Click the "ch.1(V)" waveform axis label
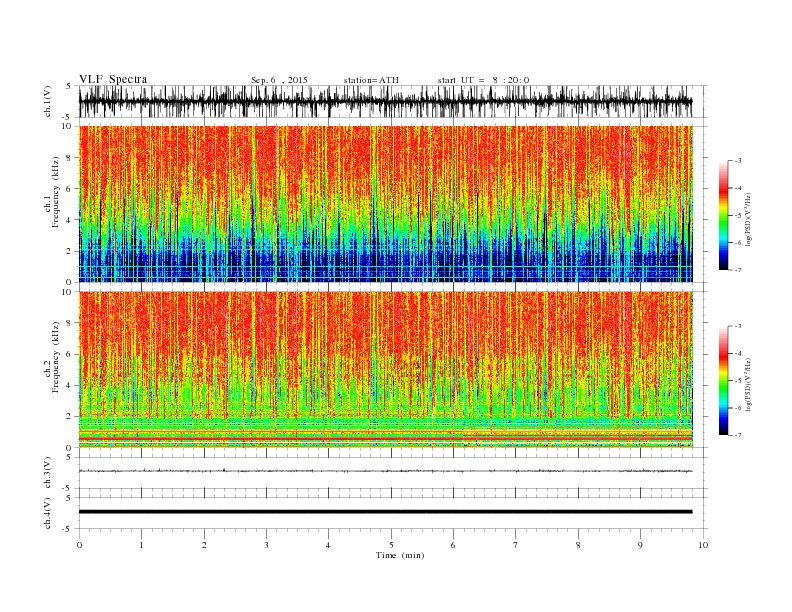Viewport: 792px width, 612px height. [x=48, y=101]
